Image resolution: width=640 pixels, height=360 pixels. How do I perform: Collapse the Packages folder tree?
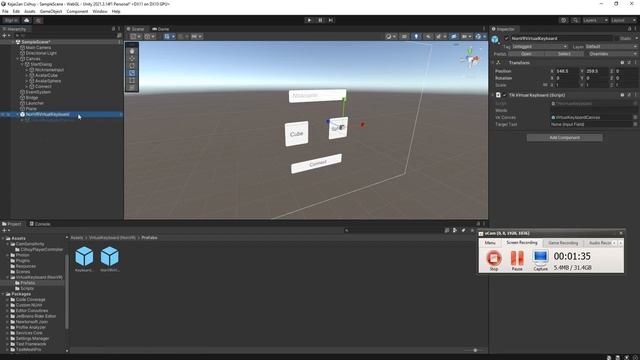tap(3, 294)
